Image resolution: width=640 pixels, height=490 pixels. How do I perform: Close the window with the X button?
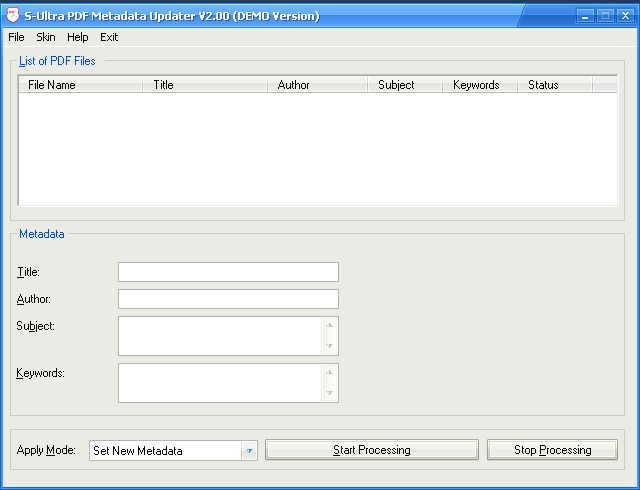tap(624, 16)
